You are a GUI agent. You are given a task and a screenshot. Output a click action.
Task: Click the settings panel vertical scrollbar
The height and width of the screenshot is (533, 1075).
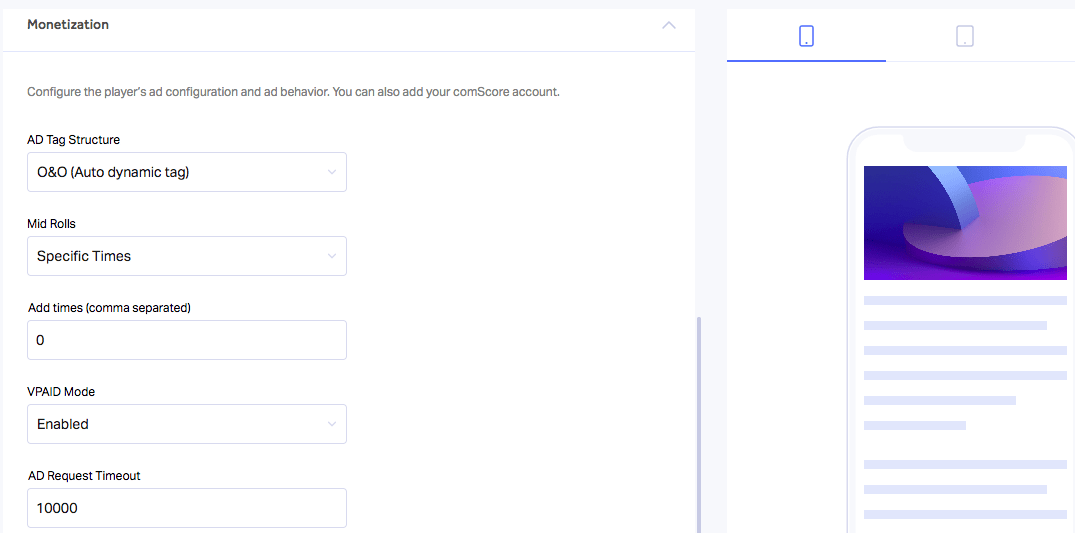click(698, 424)
